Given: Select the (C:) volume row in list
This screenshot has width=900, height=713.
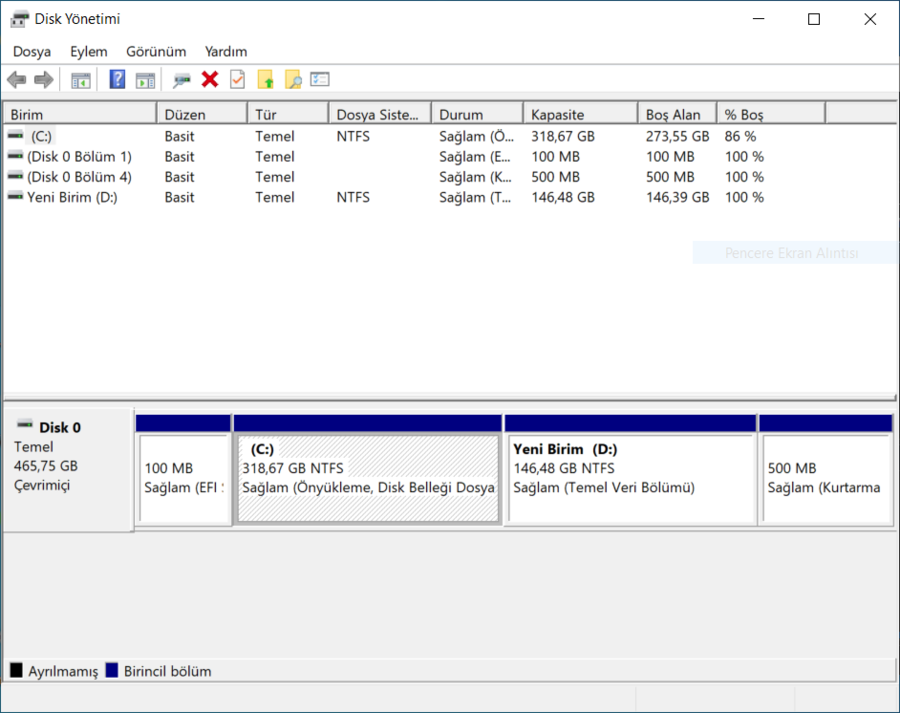Looking at the screenshot, I should point(41,136).
